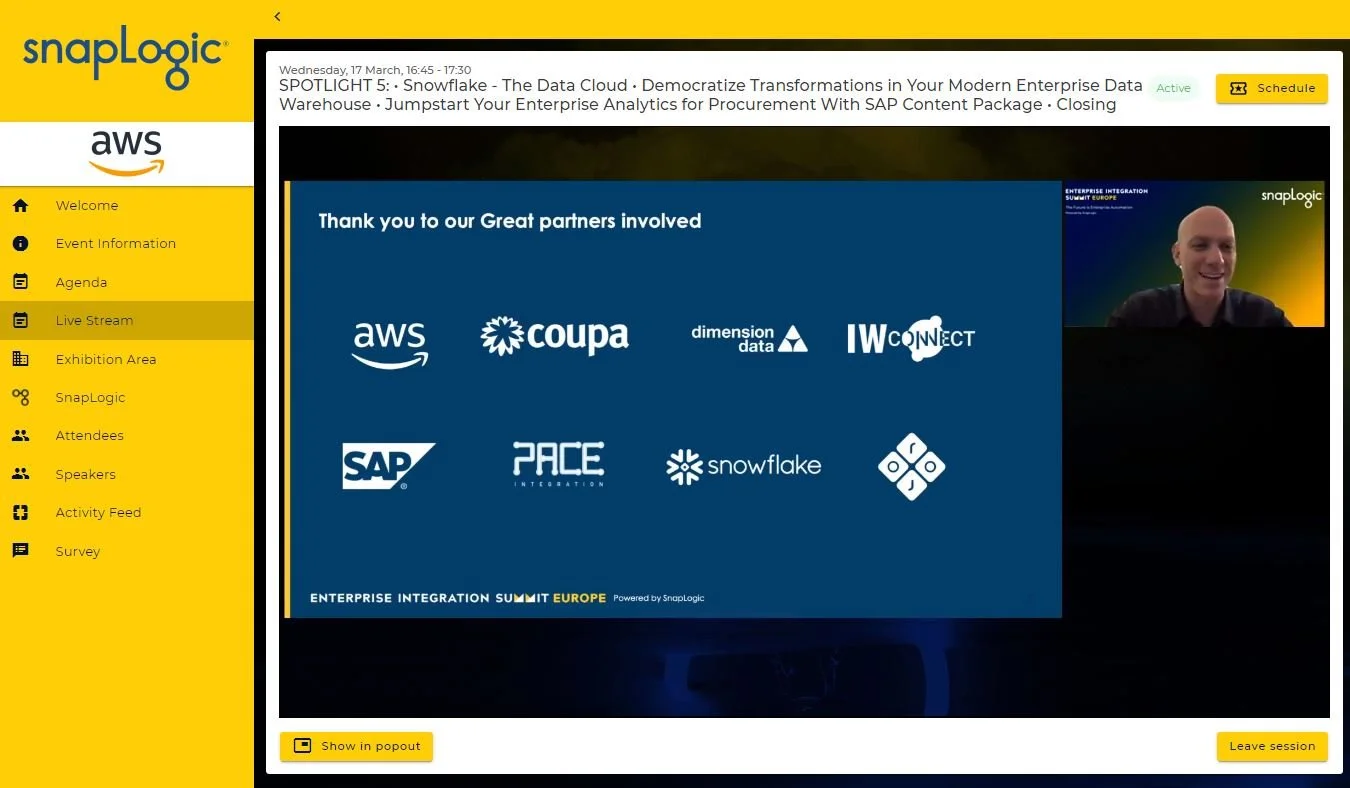The width and height of the screenshot is (1350, 788).
Task: Select the Attendees people icon
Action: 20,435
